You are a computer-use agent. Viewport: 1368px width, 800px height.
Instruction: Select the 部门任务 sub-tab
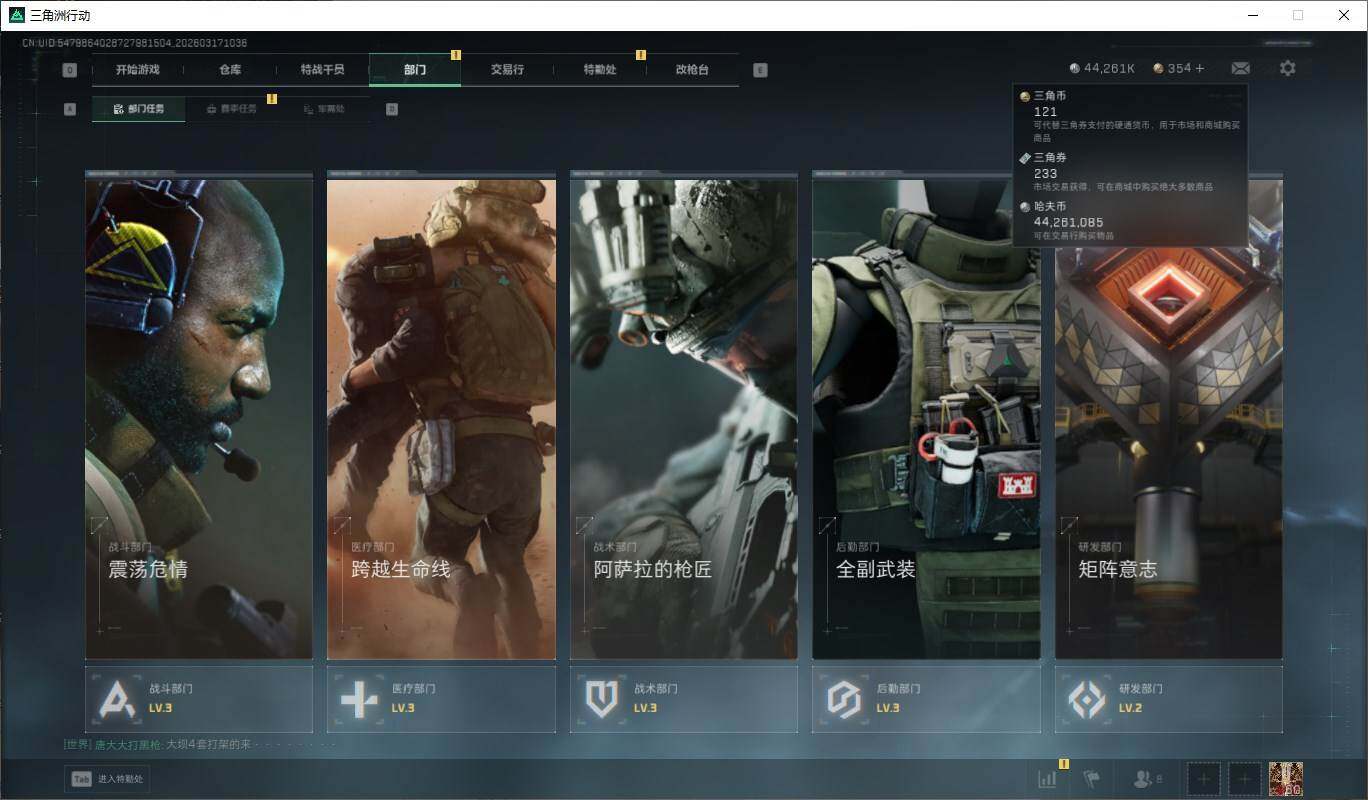(x=138, y=109)
